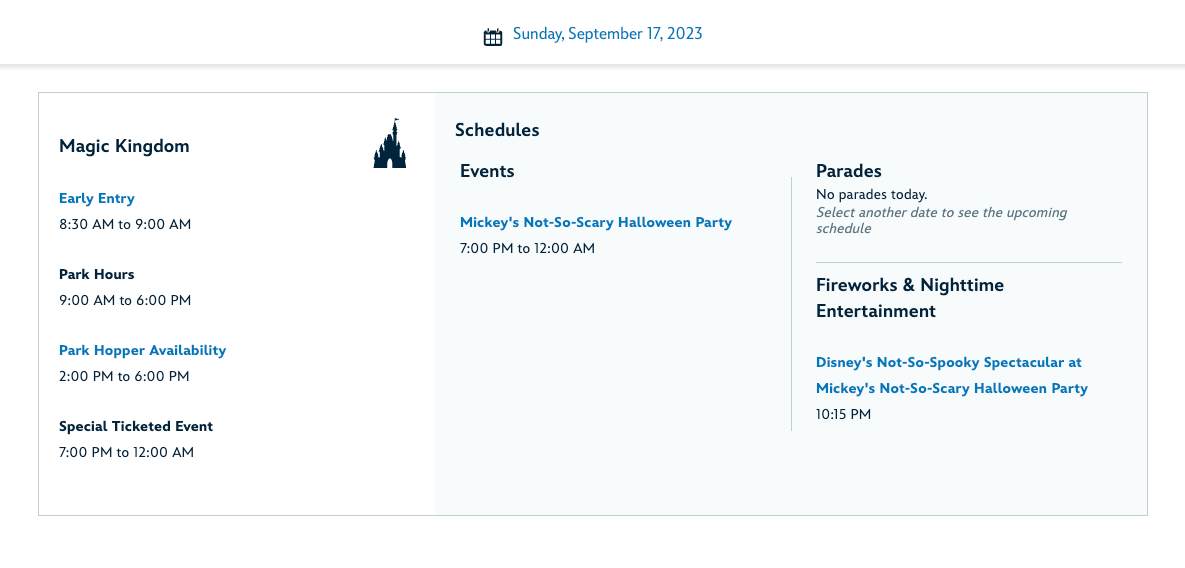Click the Parades section heading
This screenshot has height=568, width=1185.
(x=849, y=171)
